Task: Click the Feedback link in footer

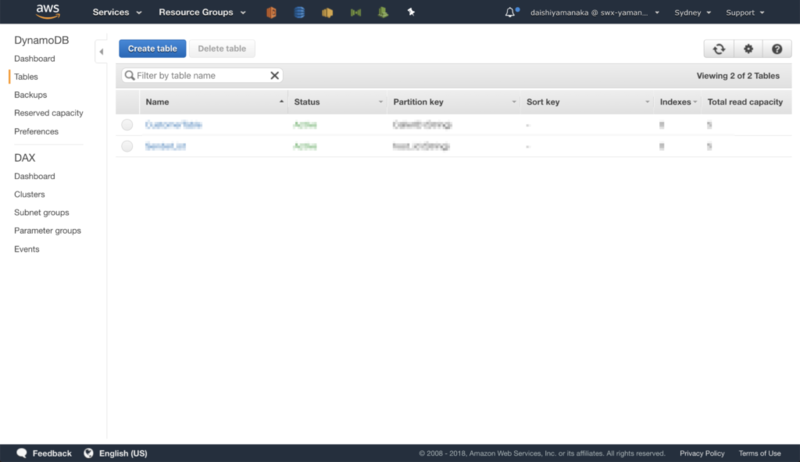Action: tap(52, 453)
